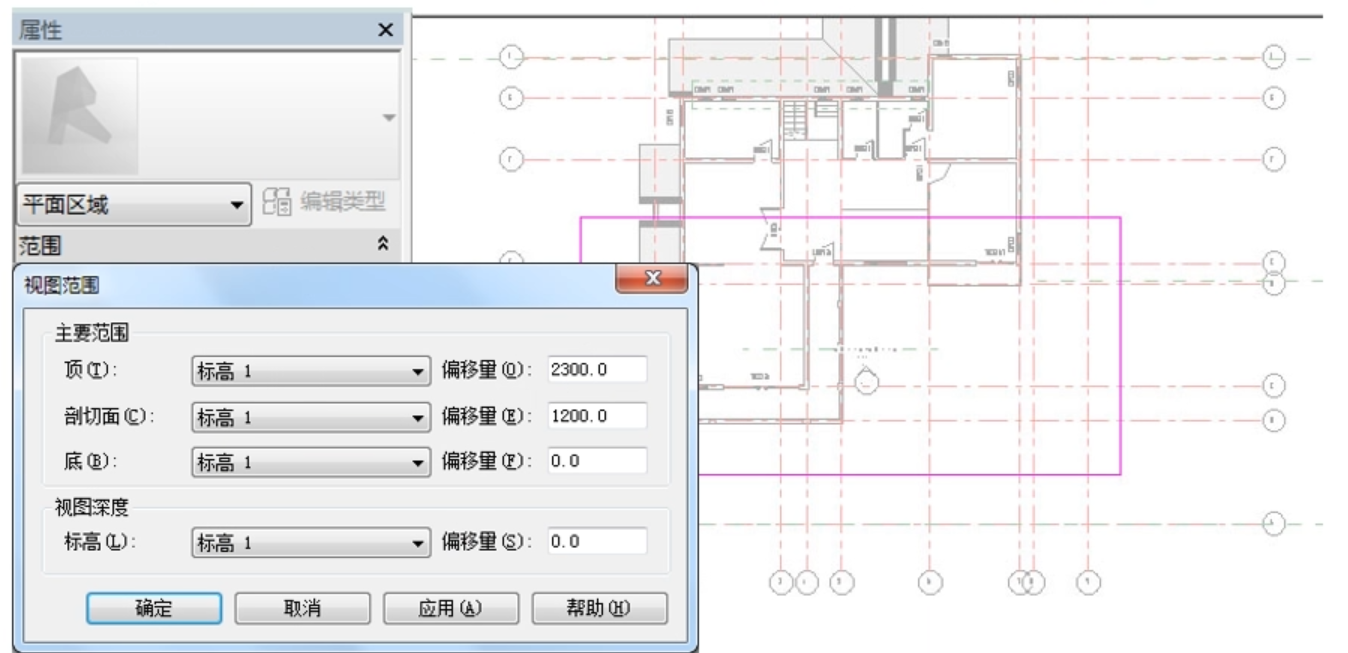Screen dimensions: 1348x653
Task: Open the 视图深度 标高(L) dropdown
Action: click(309, 542)
